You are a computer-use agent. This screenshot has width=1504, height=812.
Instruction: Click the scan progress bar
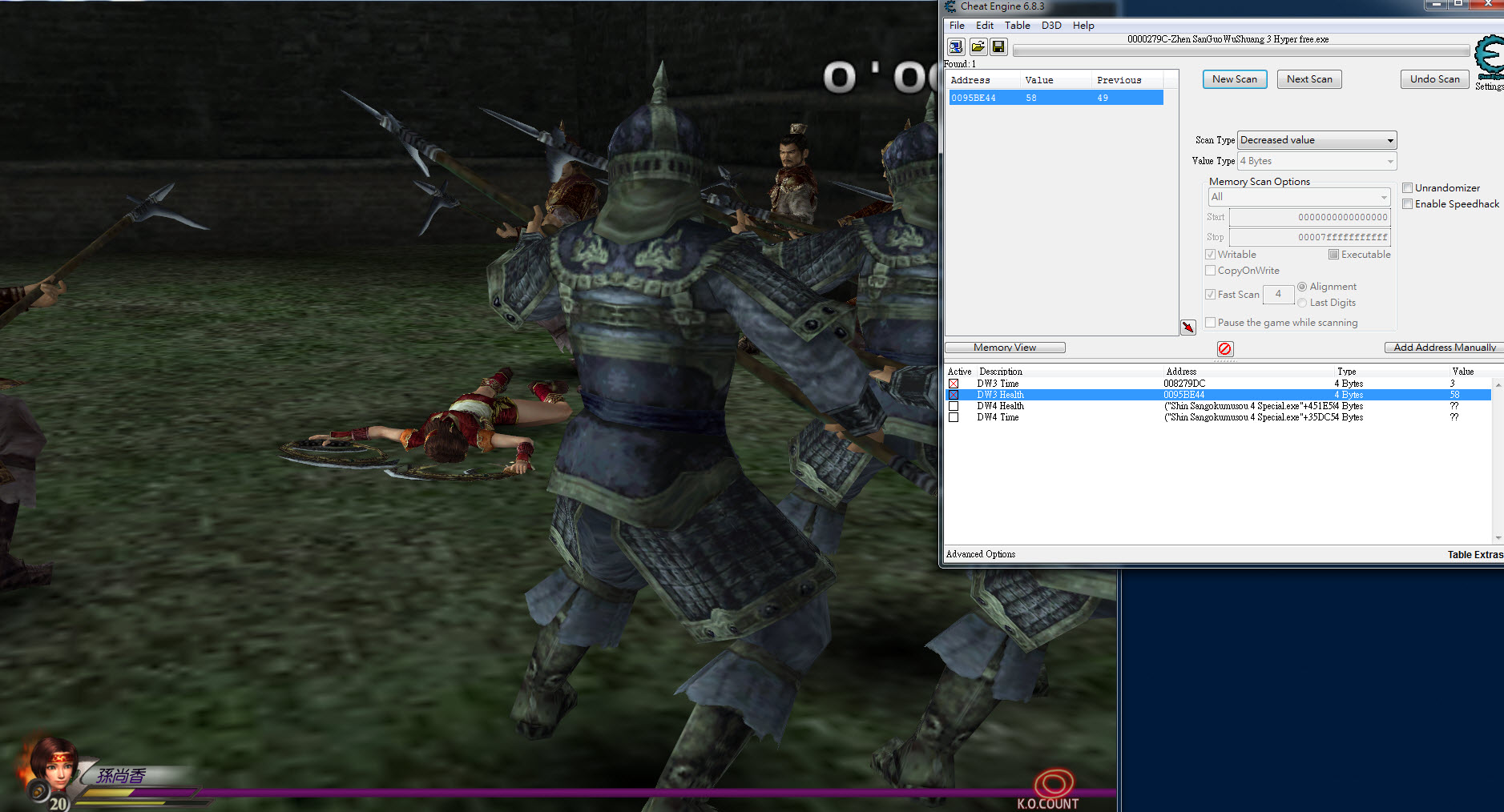coord(1240,51)
